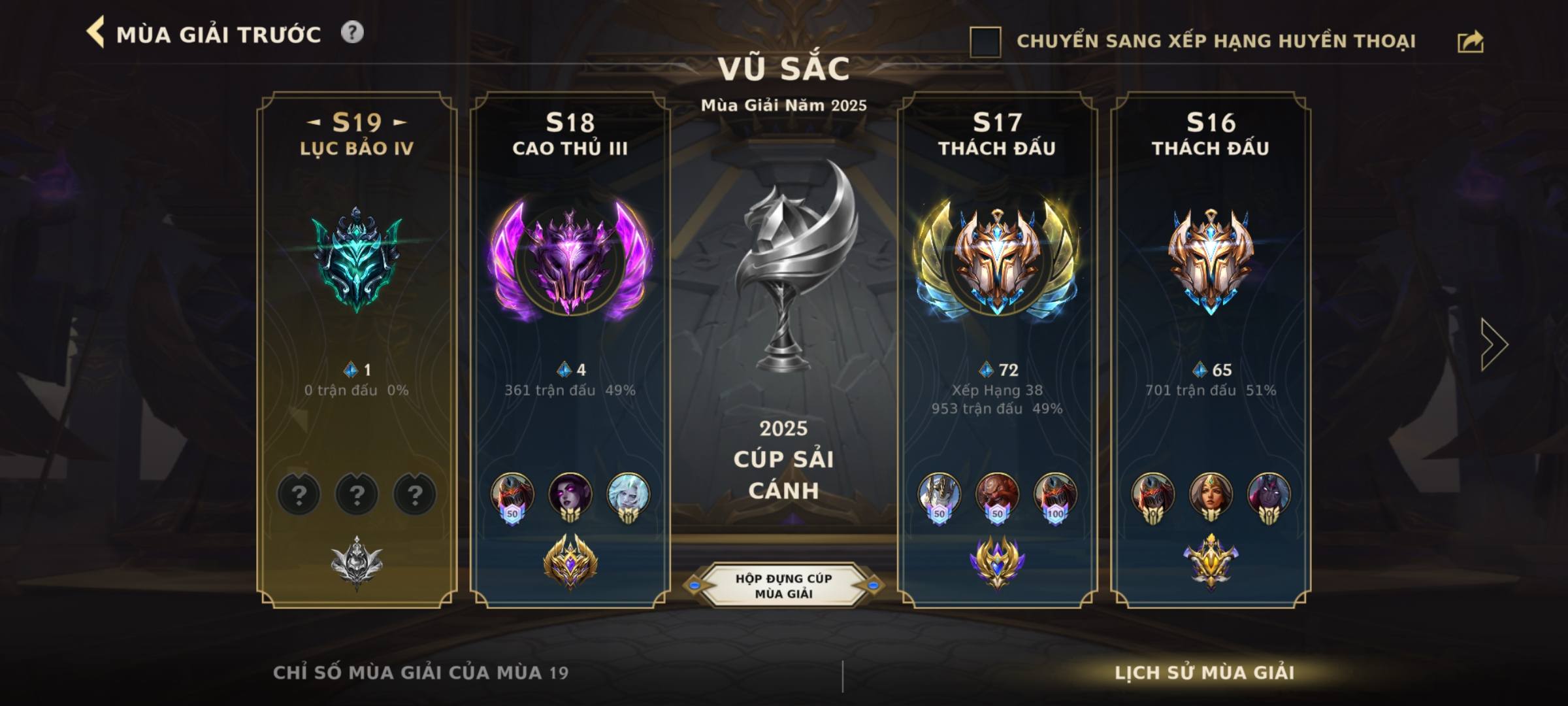Tick Chuyển Sang Xếp Hạng Huyền Thoại checkbox
Screen dimensions: 1568x706
985,42
